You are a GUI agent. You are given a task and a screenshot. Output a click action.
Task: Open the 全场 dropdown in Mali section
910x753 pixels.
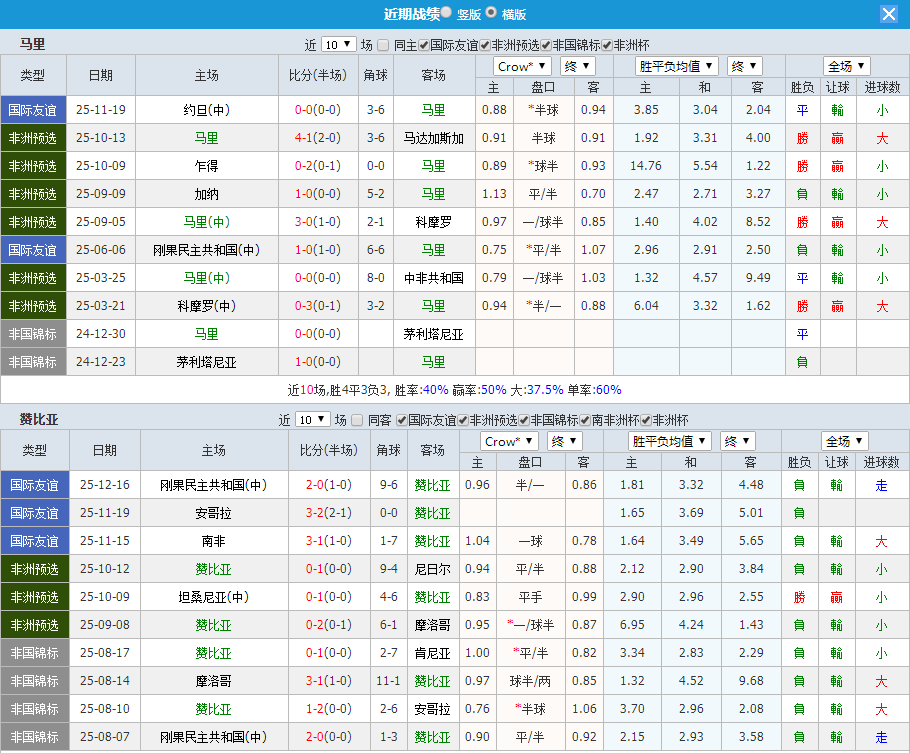pos(846,64)
